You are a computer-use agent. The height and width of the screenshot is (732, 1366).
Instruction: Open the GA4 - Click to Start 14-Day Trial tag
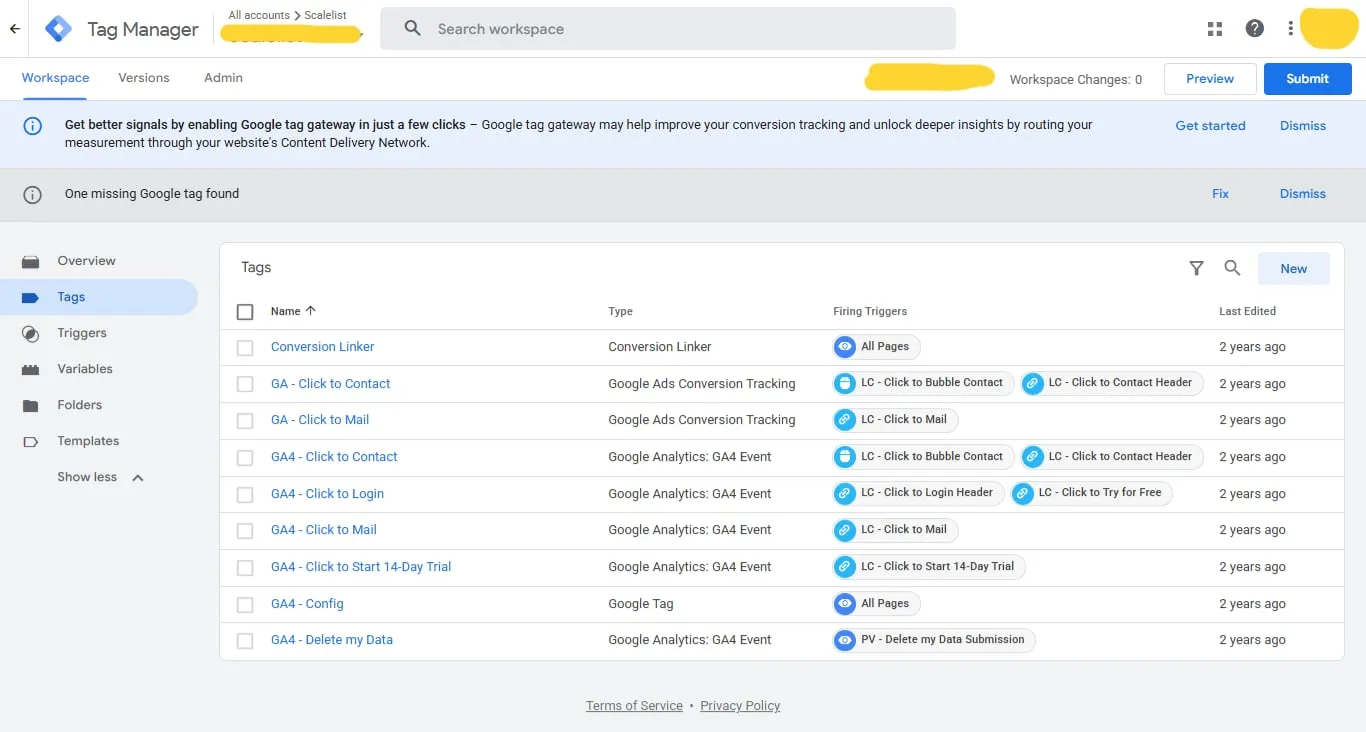(361, 567)
